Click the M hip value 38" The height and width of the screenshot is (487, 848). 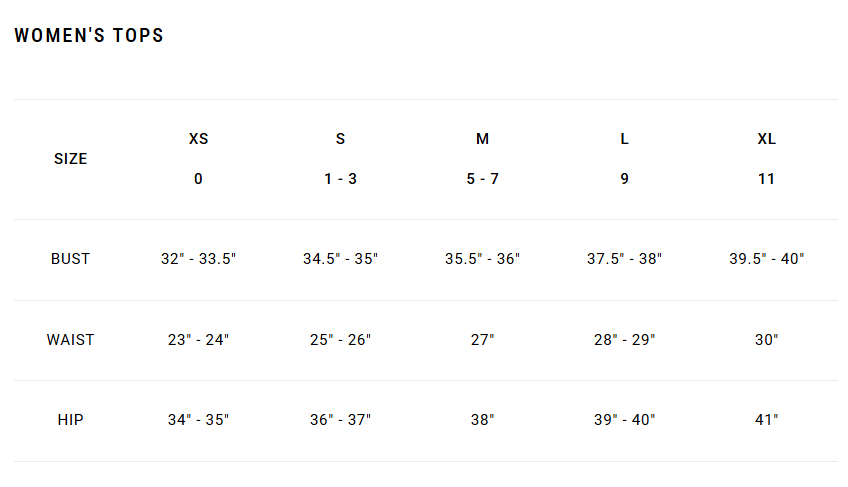[x=482, y=420]
